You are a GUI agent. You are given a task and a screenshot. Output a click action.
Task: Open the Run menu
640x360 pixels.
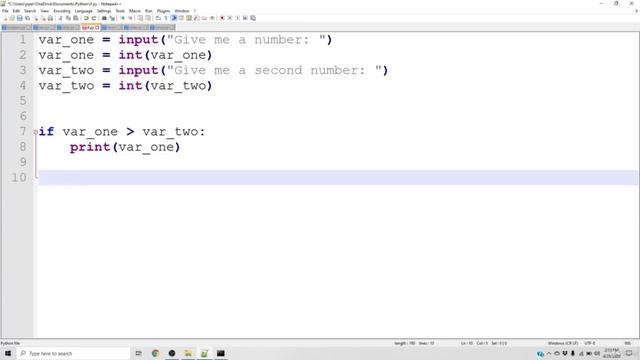pyautogui.click(x=149, y=11)
